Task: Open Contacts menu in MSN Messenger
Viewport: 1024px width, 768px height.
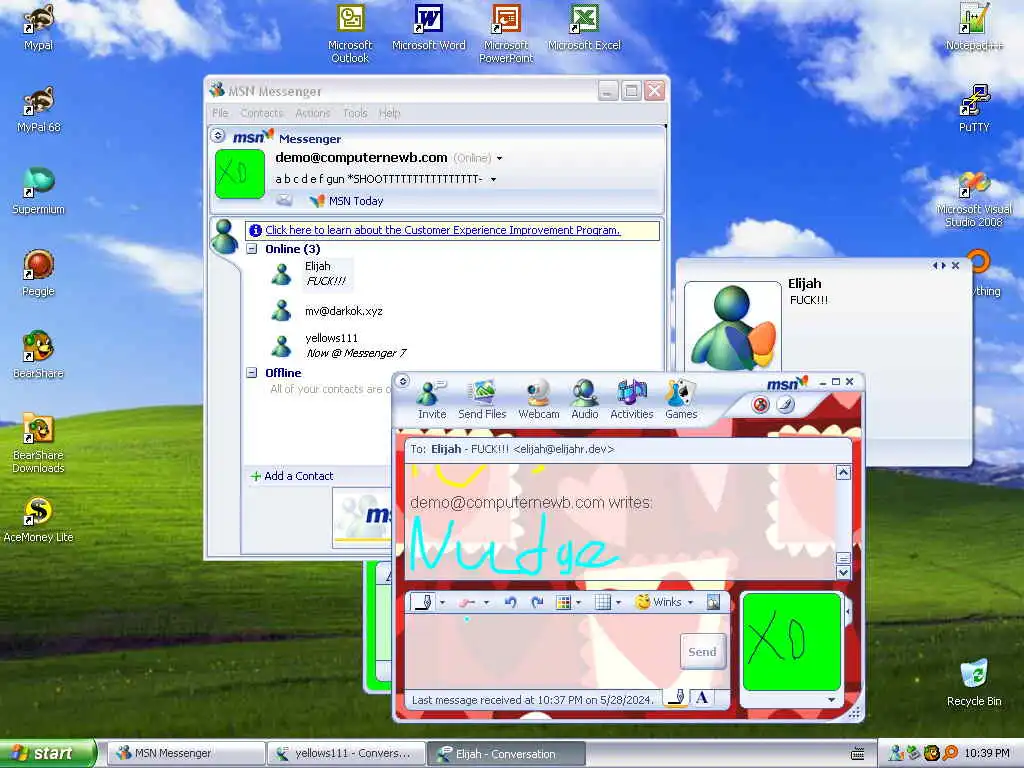Action: tap(261, 113)
